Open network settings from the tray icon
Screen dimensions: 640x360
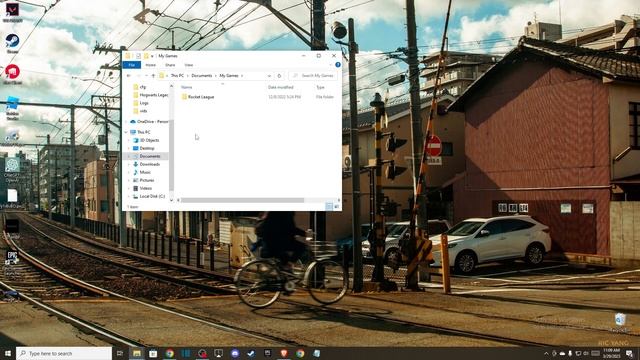(x=578, y=353)
